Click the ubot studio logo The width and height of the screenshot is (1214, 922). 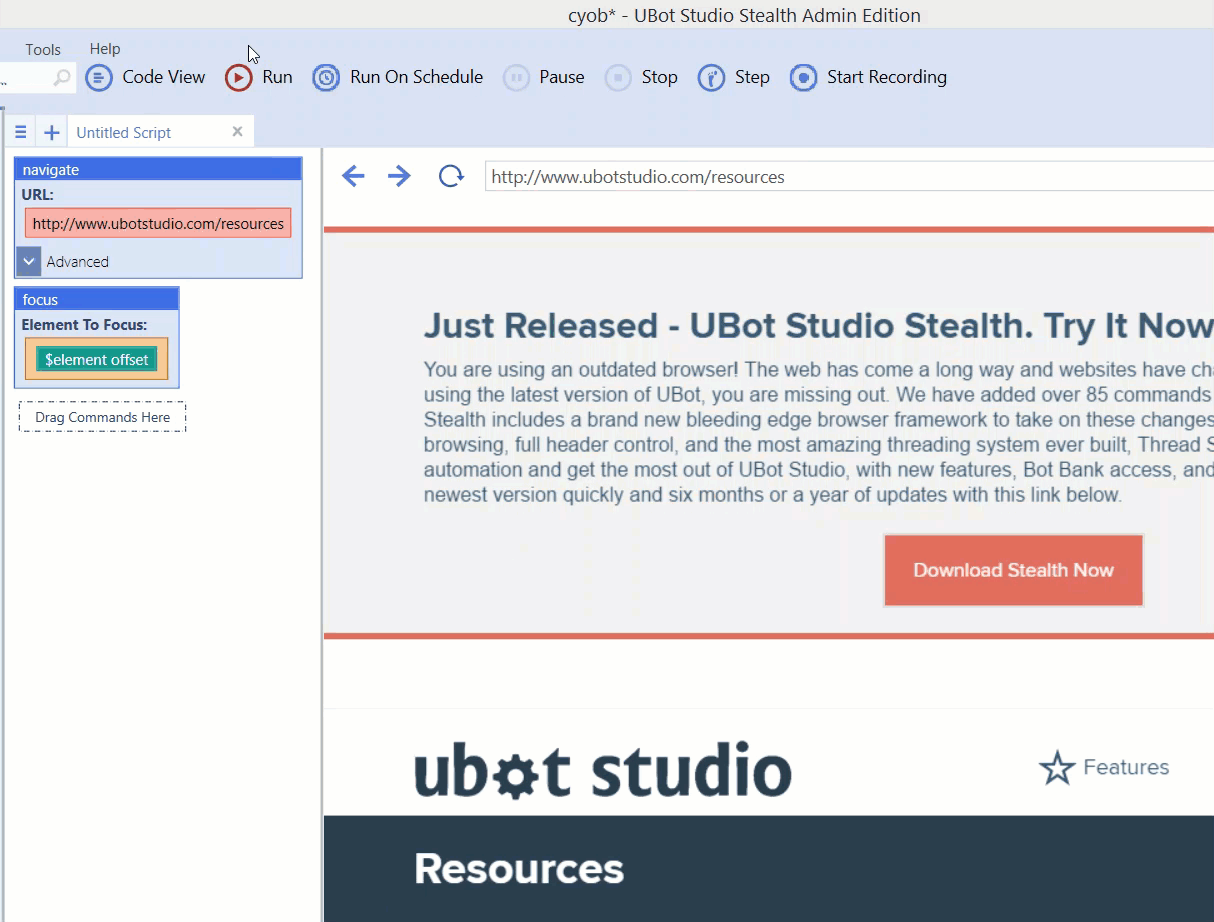click(603, 770)
